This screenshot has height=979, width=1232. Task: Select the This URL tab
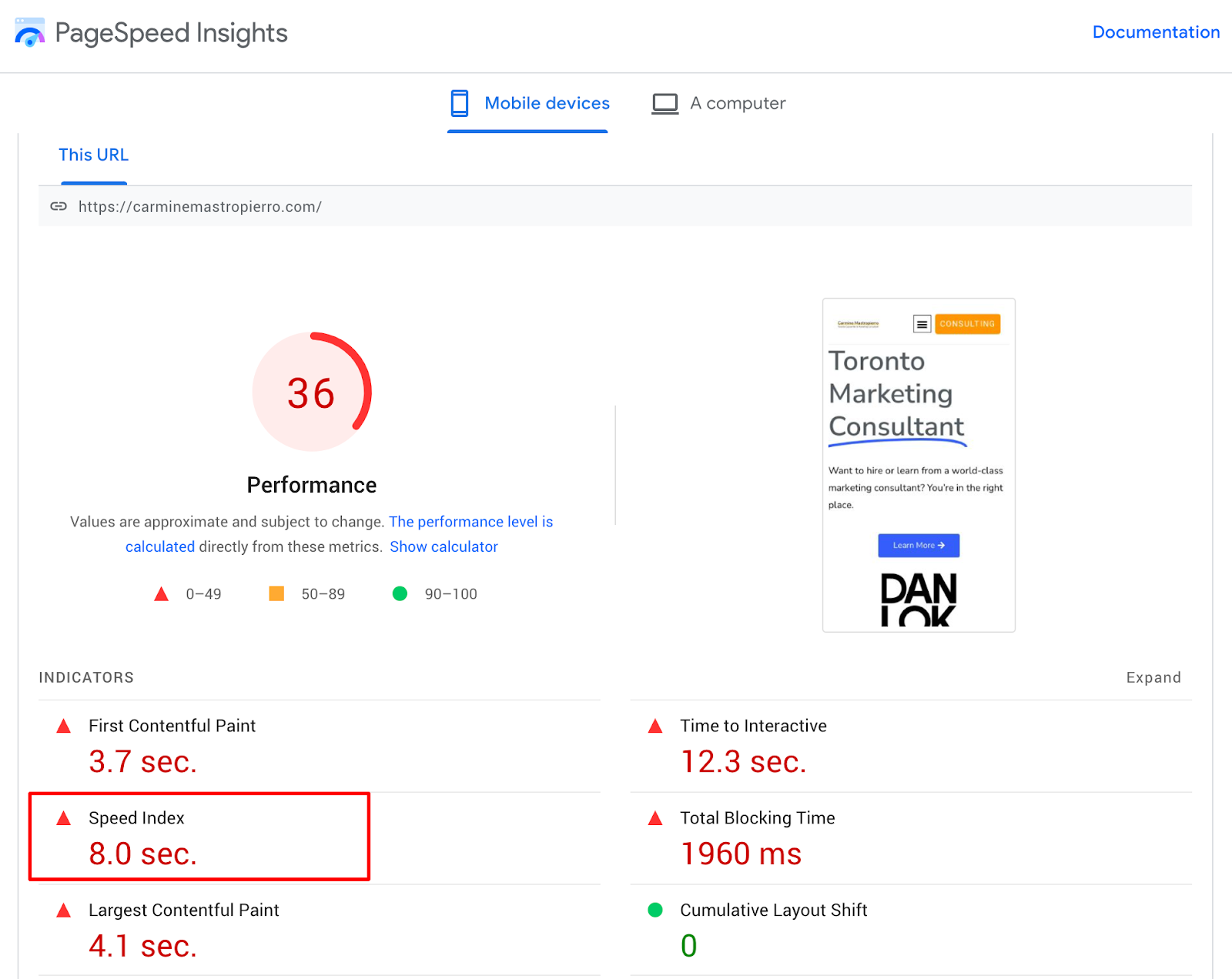93,155
